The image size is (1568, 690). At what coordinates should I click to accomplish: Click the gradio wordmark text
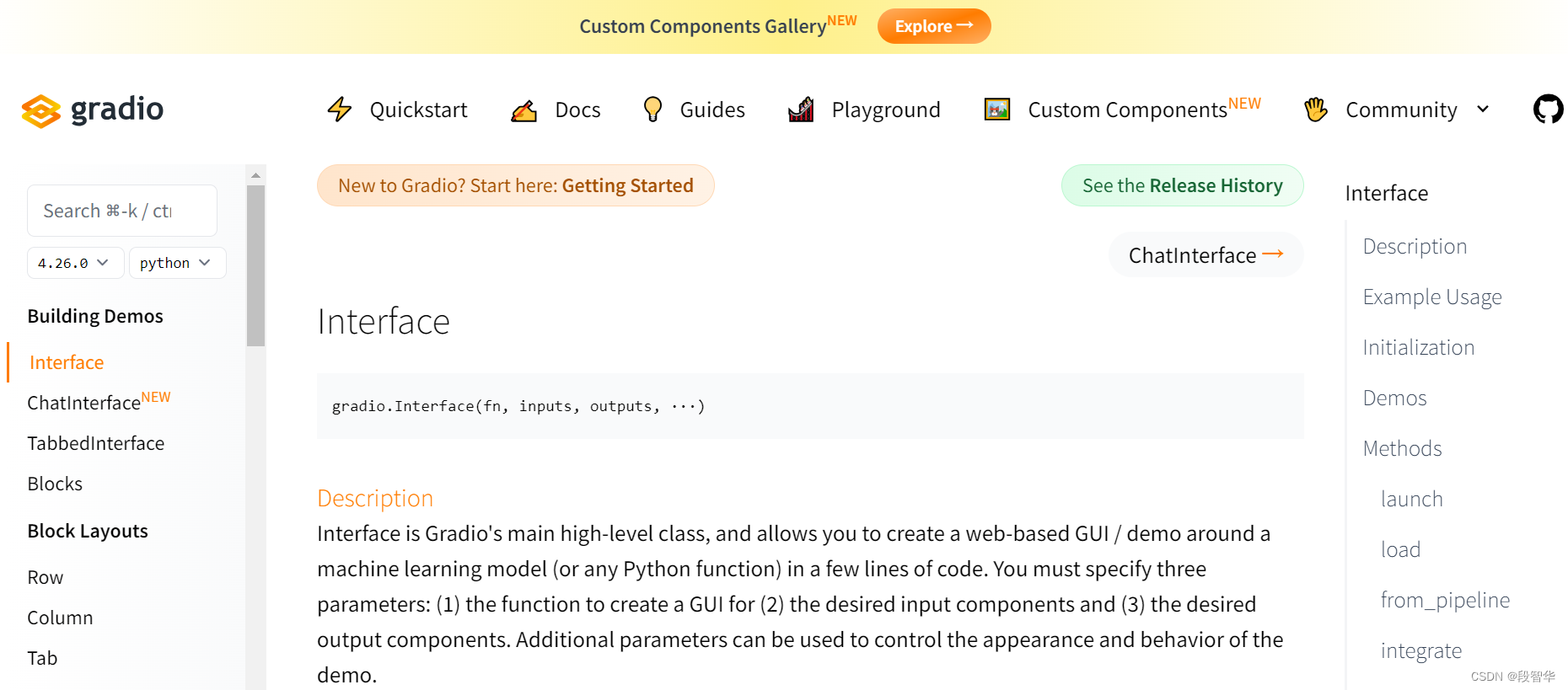click(x=117, y=110)
